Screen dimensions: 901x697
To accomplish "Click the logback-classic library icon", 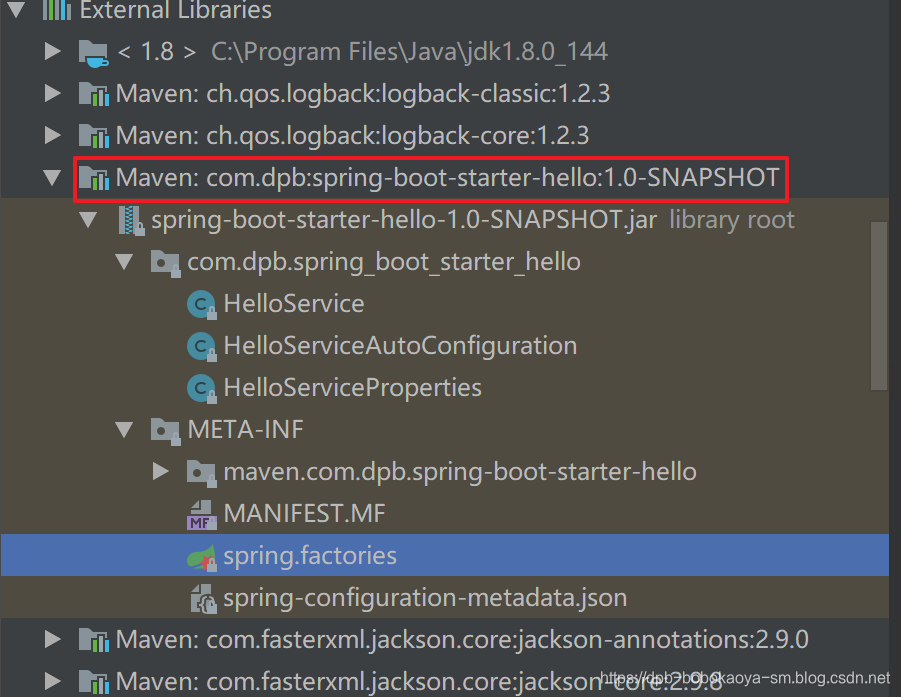I will [x=94, y=94].
